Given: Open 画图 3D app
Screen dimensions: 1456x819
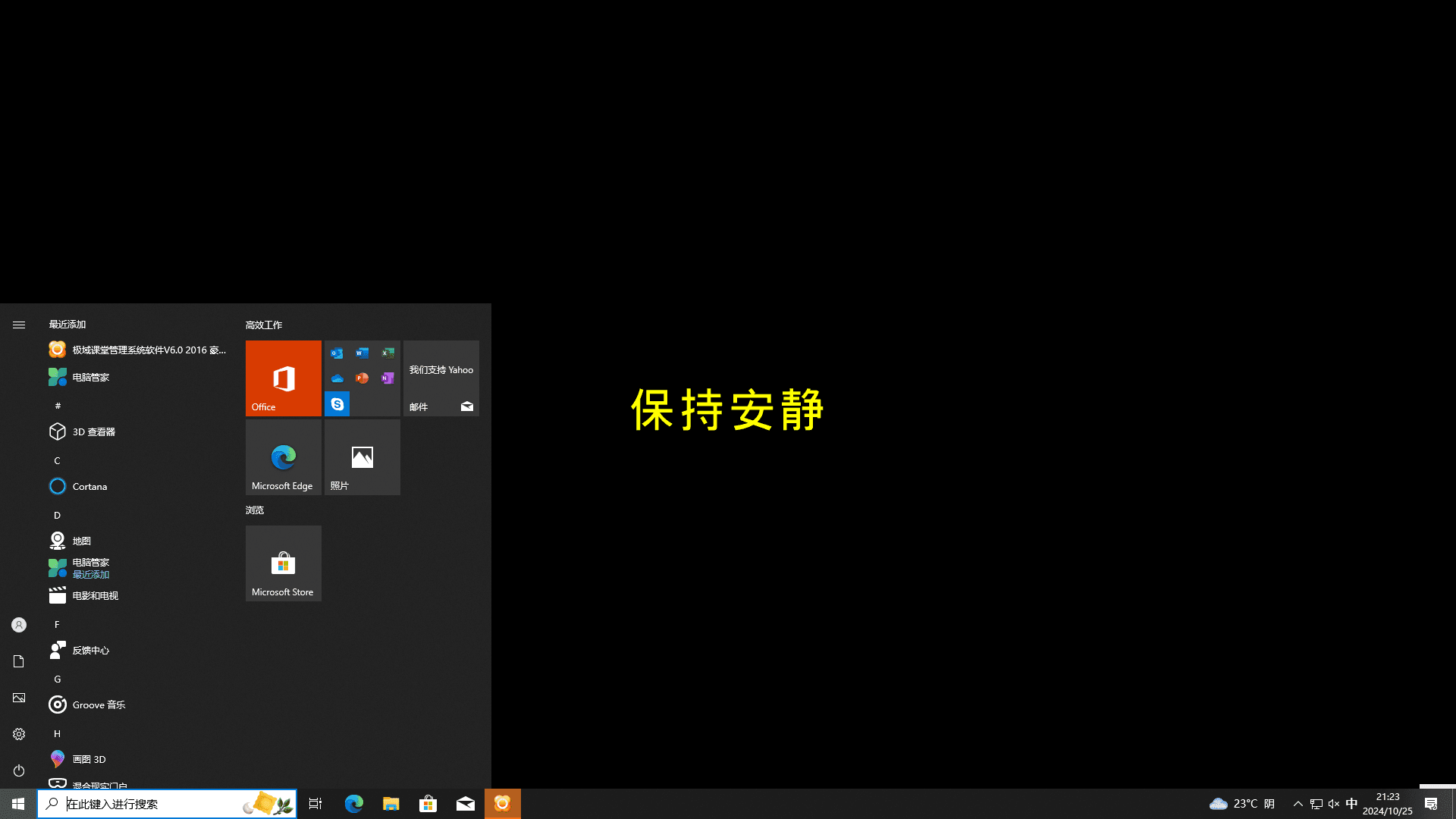Looking at the screenshot, I should tap(138, 759).
